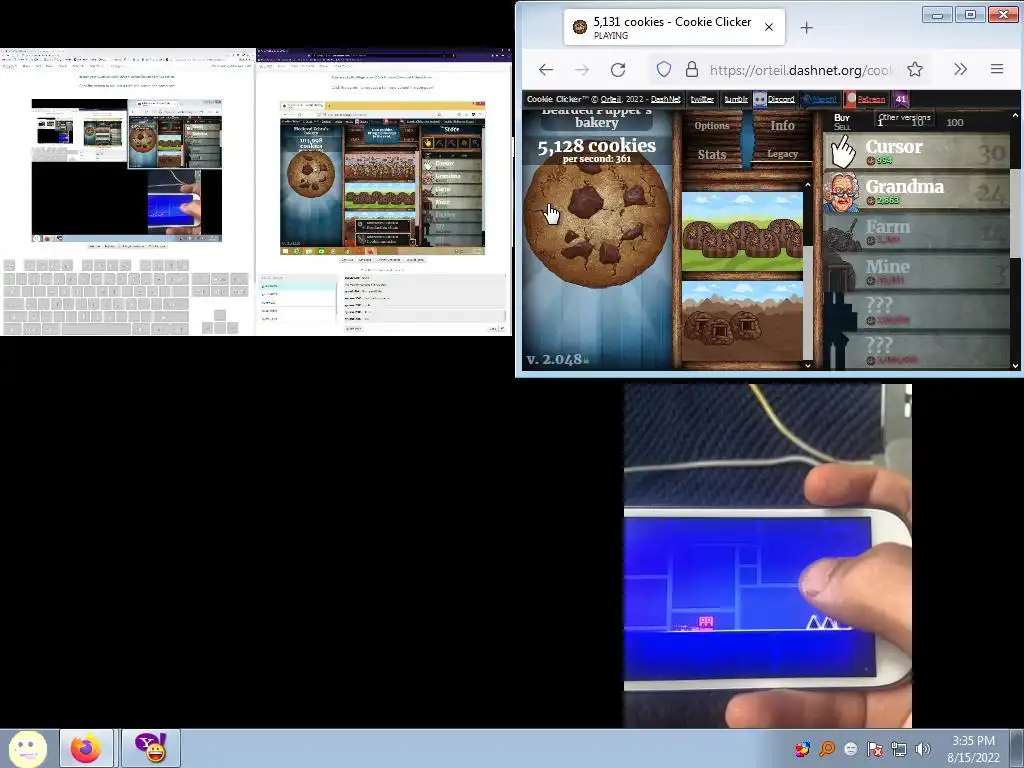1024x768 pixels.
Task: Close the Cookie Clicker tab
Action: click(769, 27)
